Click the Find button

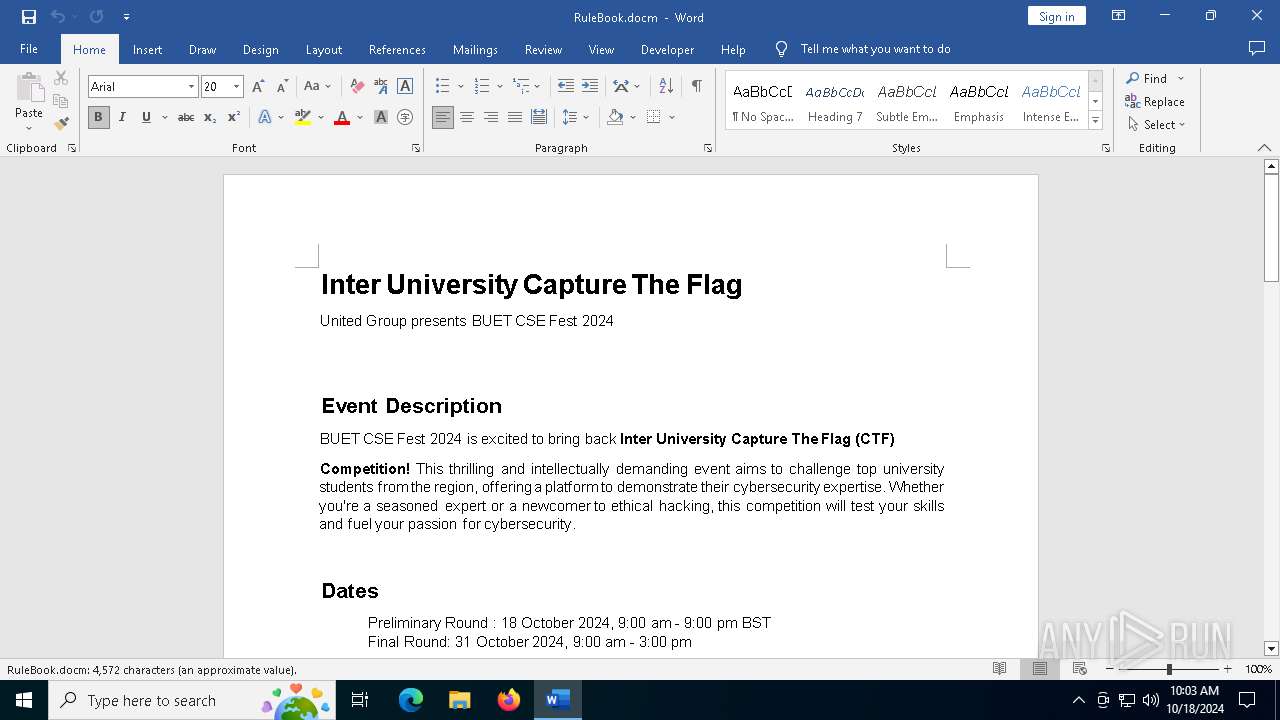pyautogui.click(x=1146, y=78)
